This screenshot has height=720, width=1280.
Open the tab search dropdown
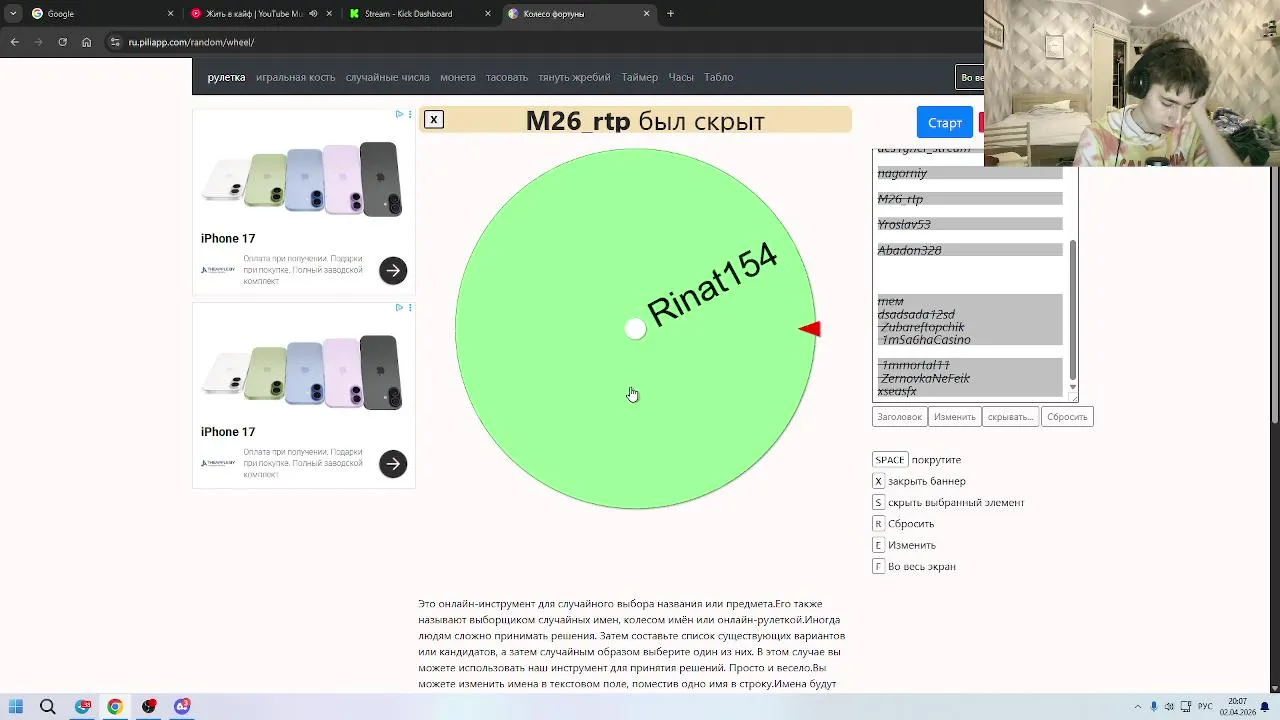coord(12,14)
